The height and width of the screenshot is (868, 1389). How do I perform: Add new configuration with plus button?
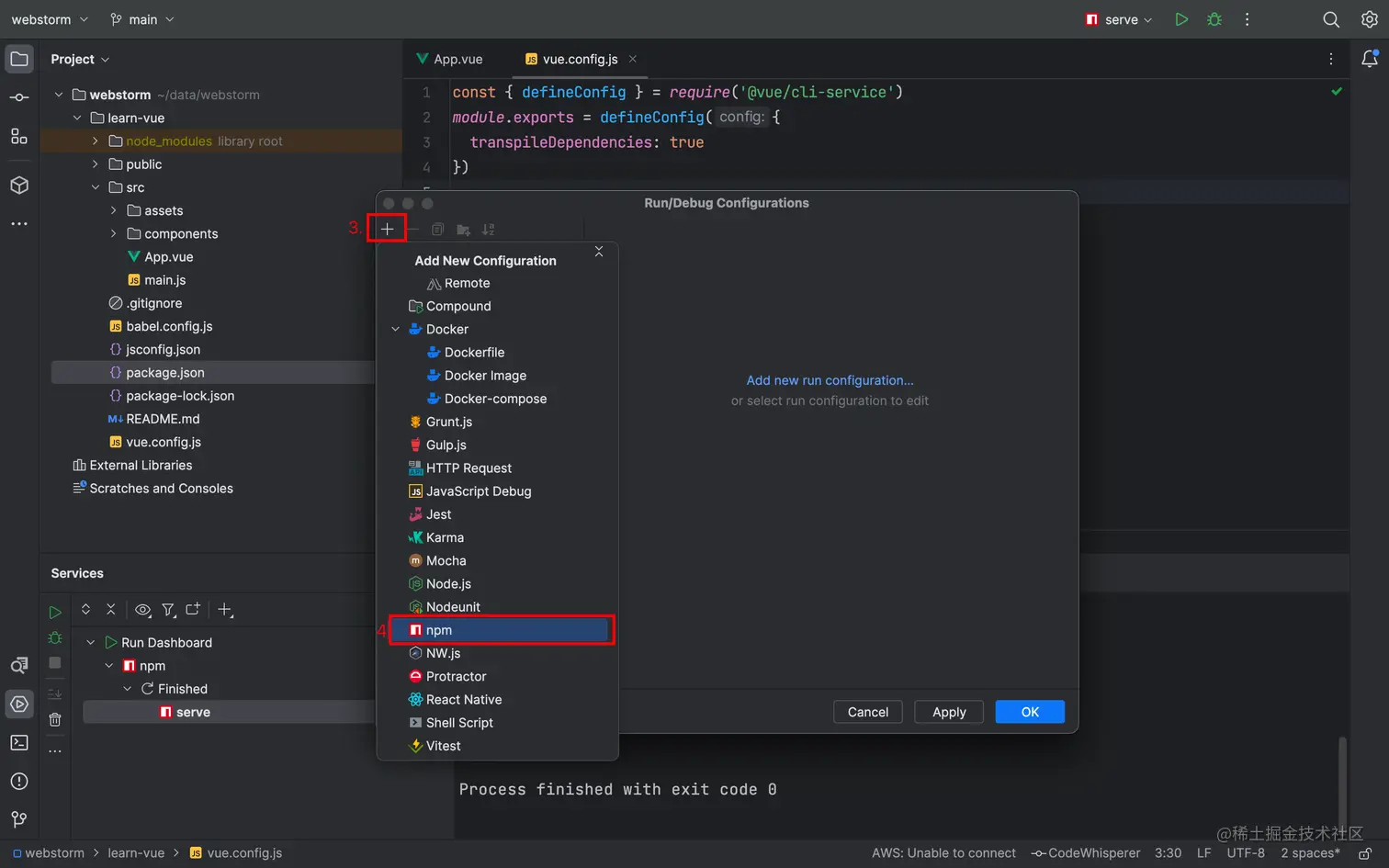tap(387, 229)
